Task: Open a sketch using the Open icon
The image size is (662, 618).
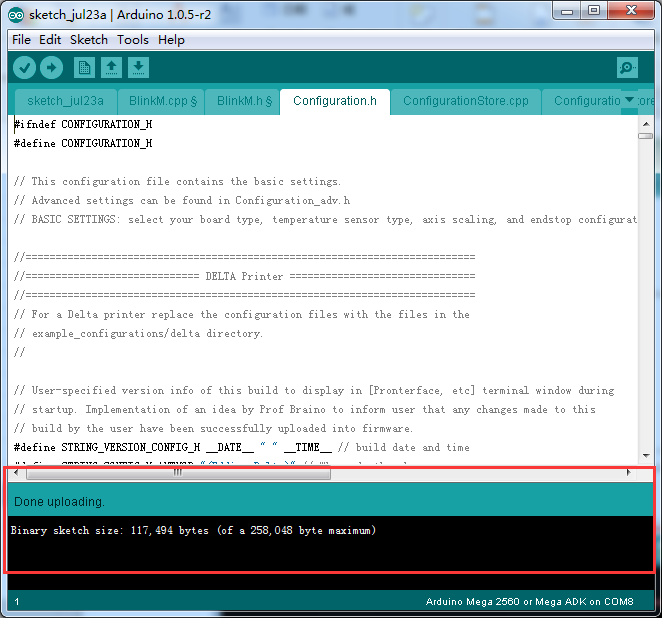Action: [x=111, y=68]
